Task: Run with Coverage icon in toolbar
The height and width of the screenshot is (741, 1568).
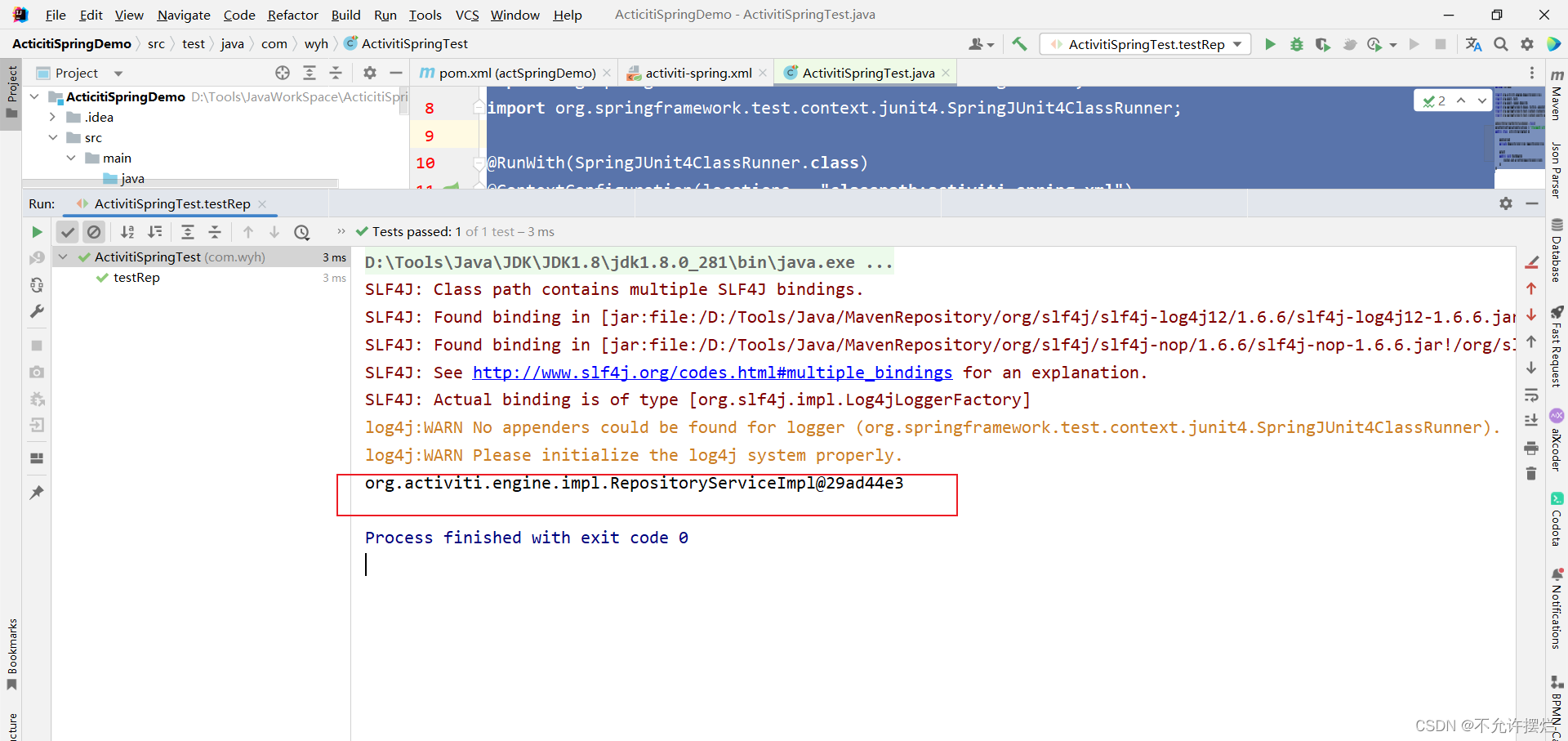Action: click(1324, 45)
